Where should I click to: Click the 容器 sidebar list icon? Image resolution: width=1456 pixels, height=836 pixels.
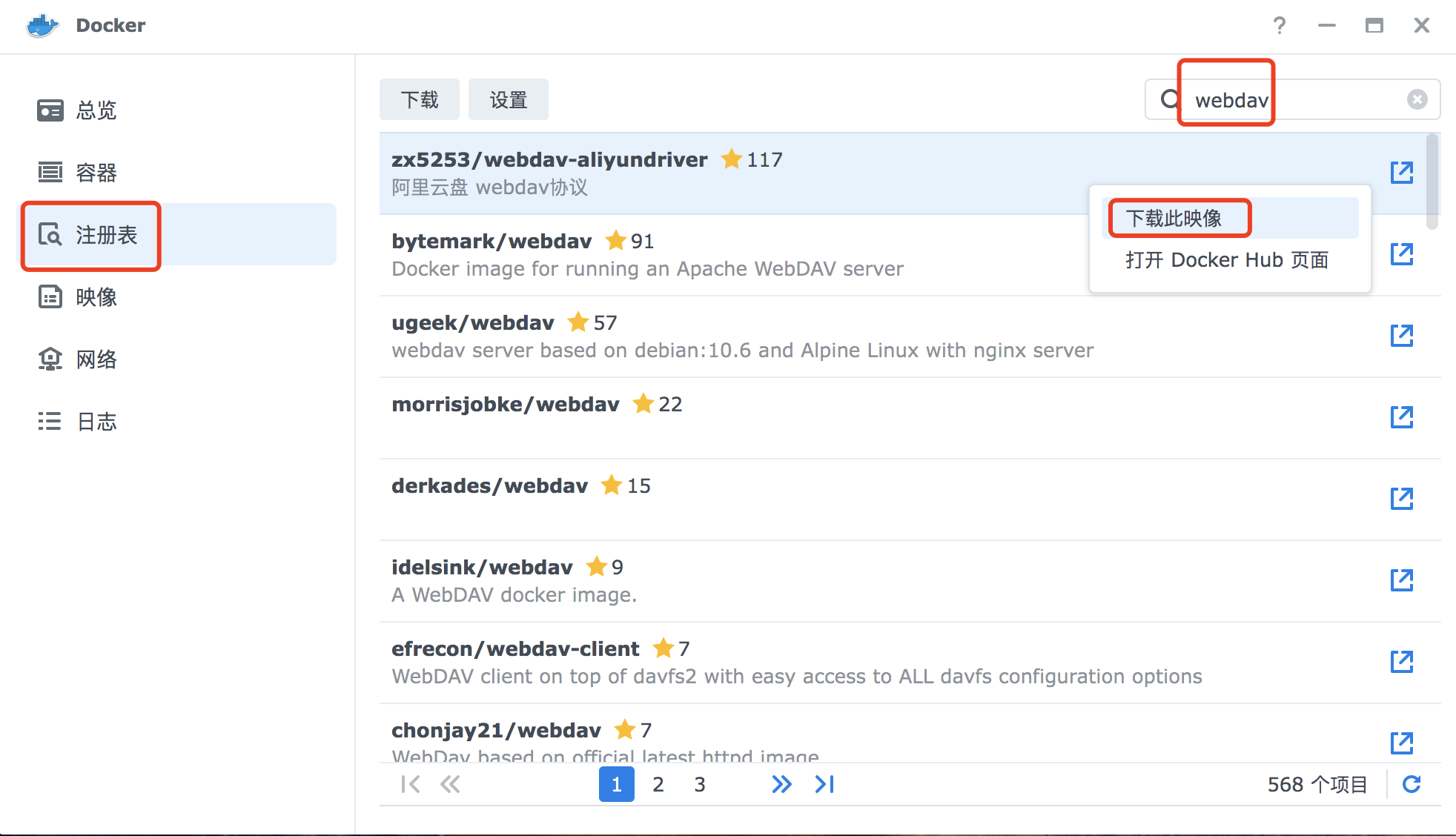click(x=50, y=173)
